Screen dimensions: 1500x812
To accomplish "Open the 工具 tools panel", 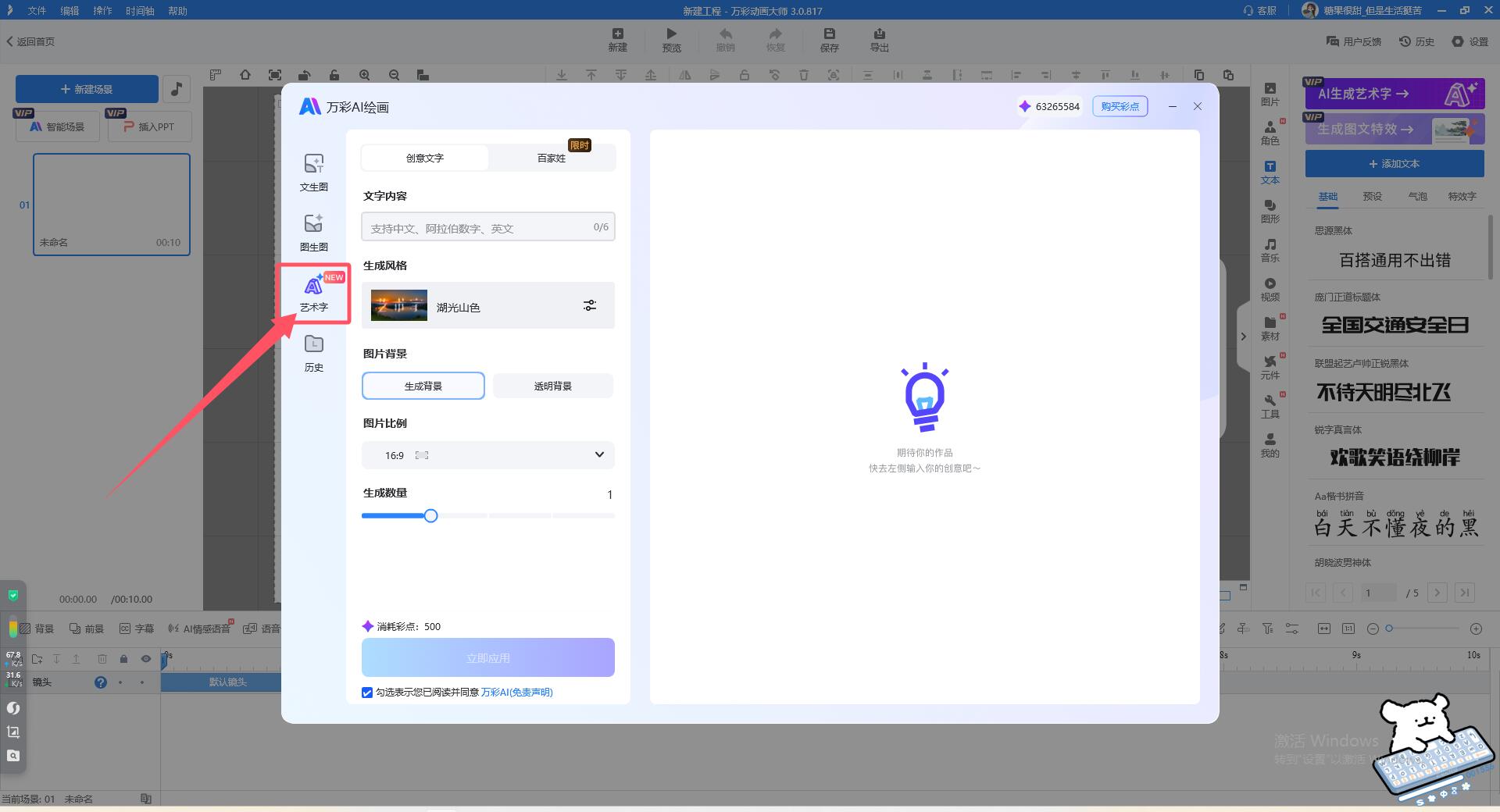I will click(1270, 407).
